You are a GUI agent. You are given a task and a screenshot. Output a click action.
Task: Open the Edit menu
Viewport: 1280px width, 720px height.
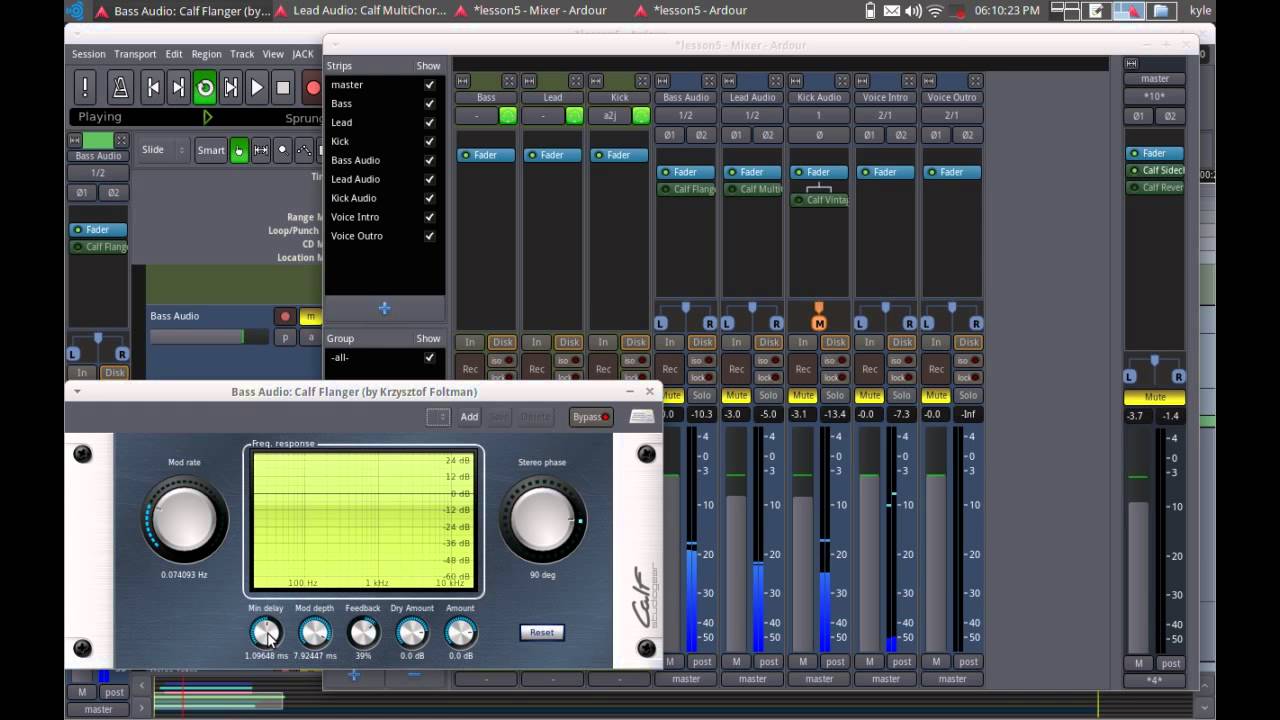(x=174, y=54)
